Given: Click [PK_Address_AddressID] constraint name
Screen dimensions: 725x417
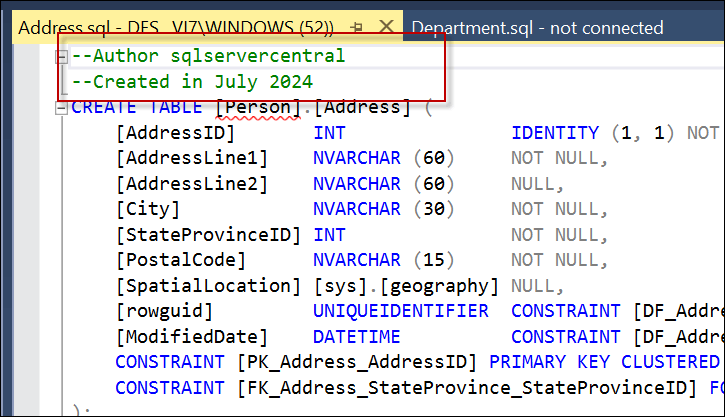Looking at the screenshot, I should 357,362.
